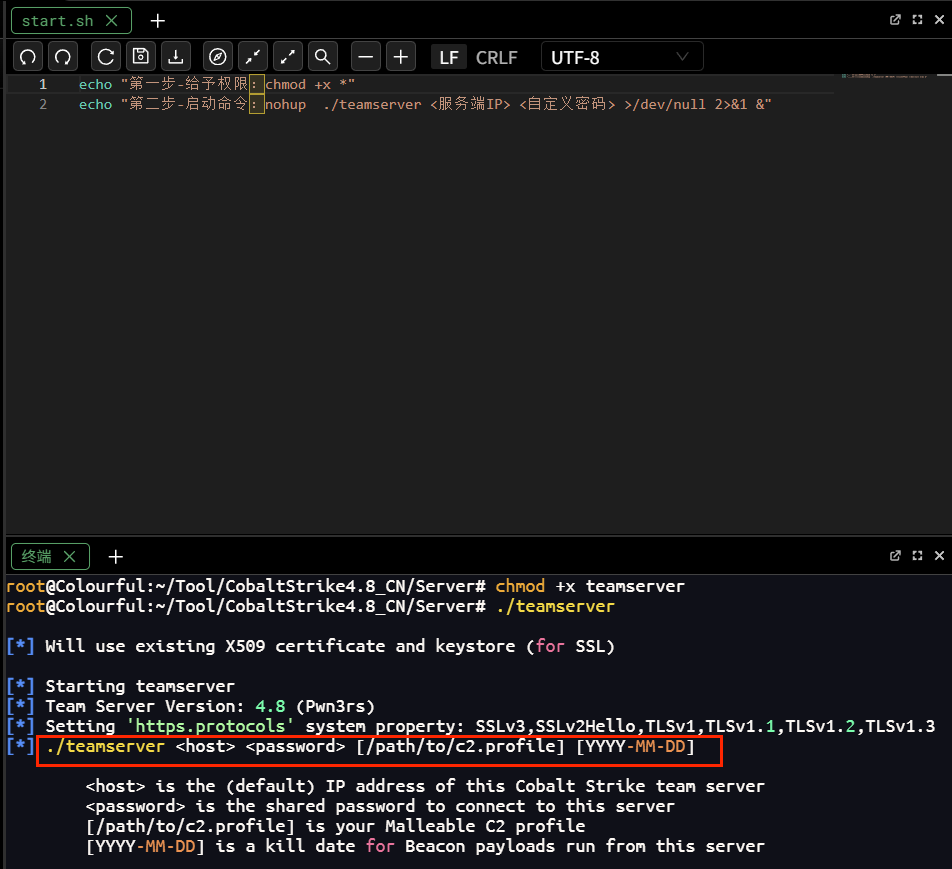
Task: Click 'Team Server Version: 4.8 (Pwn3rs)' line
Action: tap(209, 706)
